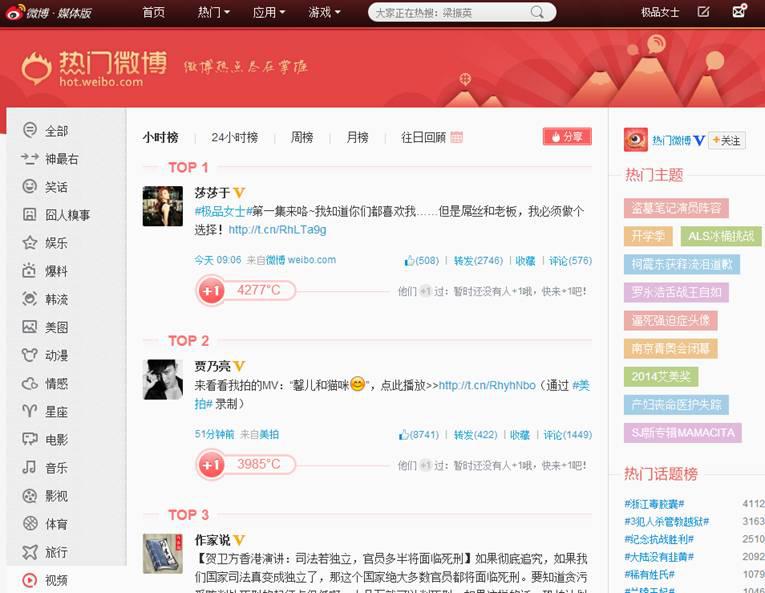
Task: Open 莎莎于 profile avatar
Action: (x=162, y=206)
